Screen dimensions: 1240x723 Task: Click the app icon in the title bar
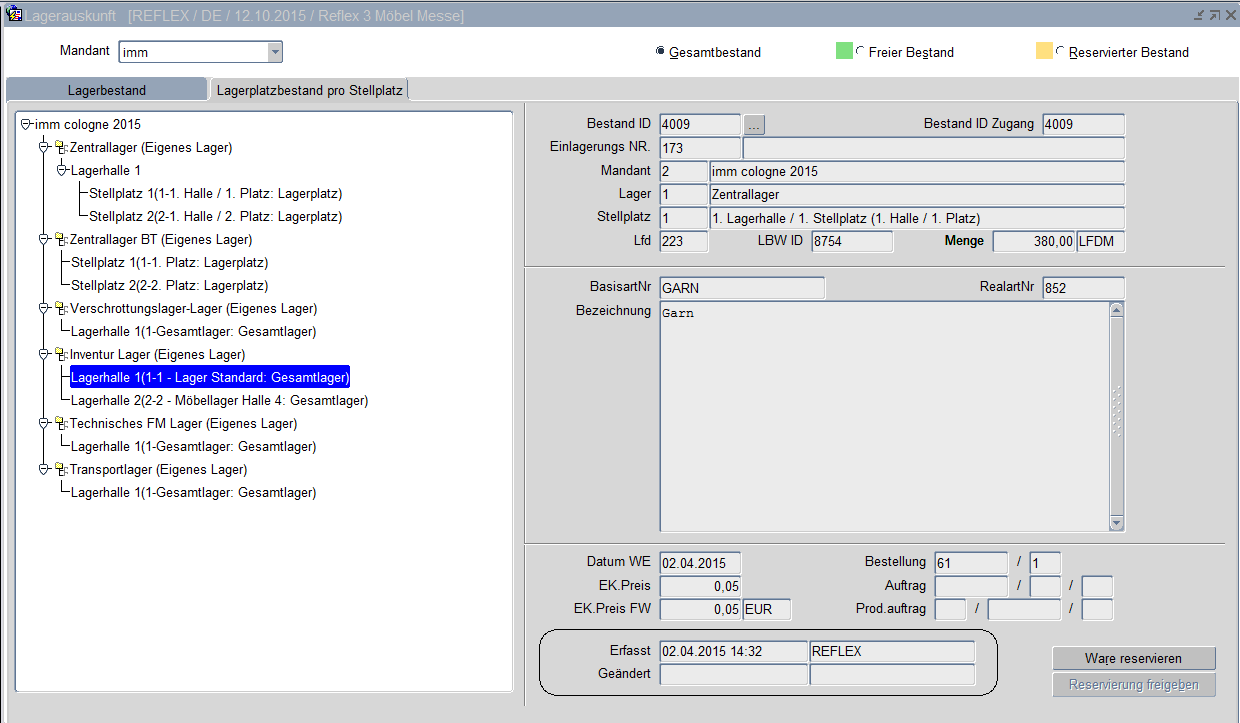pos(14,16)
